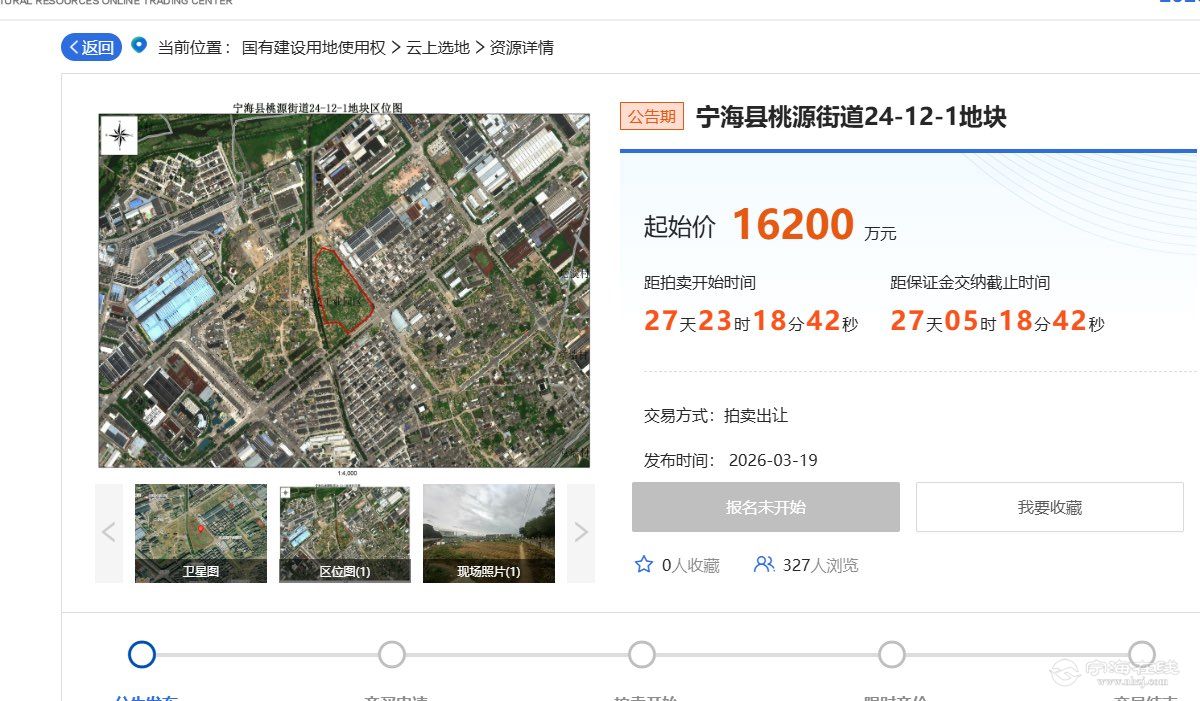Select the third timeline step circle
The image size is (1200, 701).
point(642,654)
